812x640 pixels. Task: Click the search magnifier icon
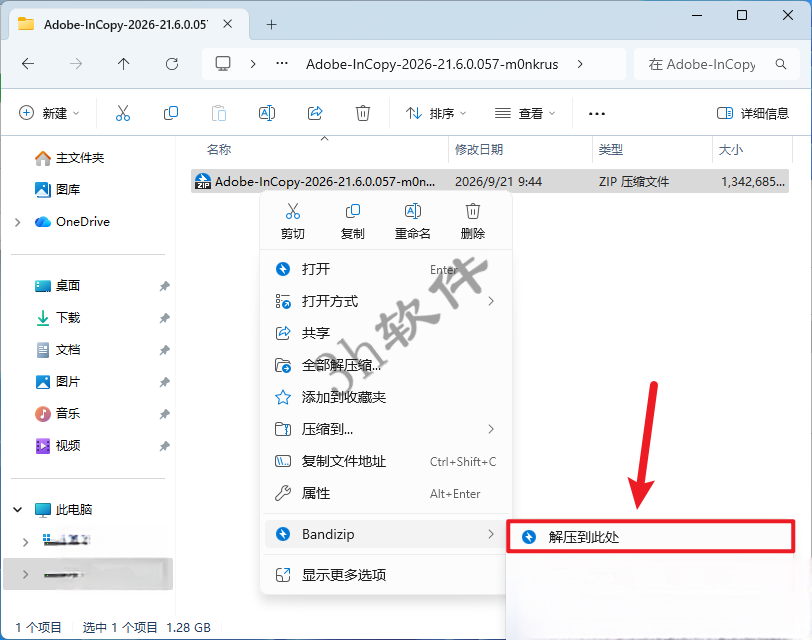coord(781,64)
